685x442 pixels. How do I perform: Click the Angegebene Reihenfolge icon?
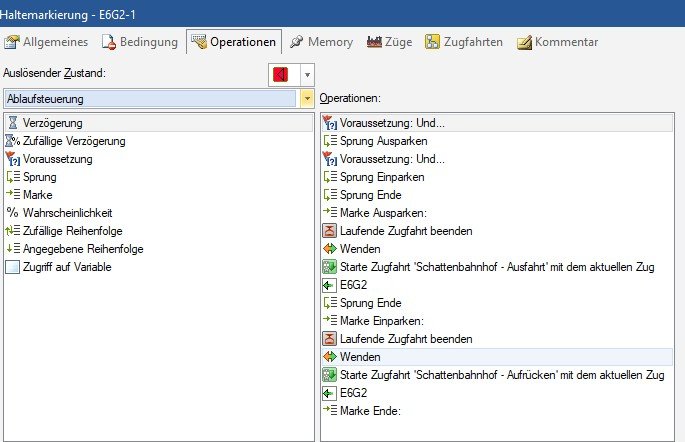[x=12, y=249]
